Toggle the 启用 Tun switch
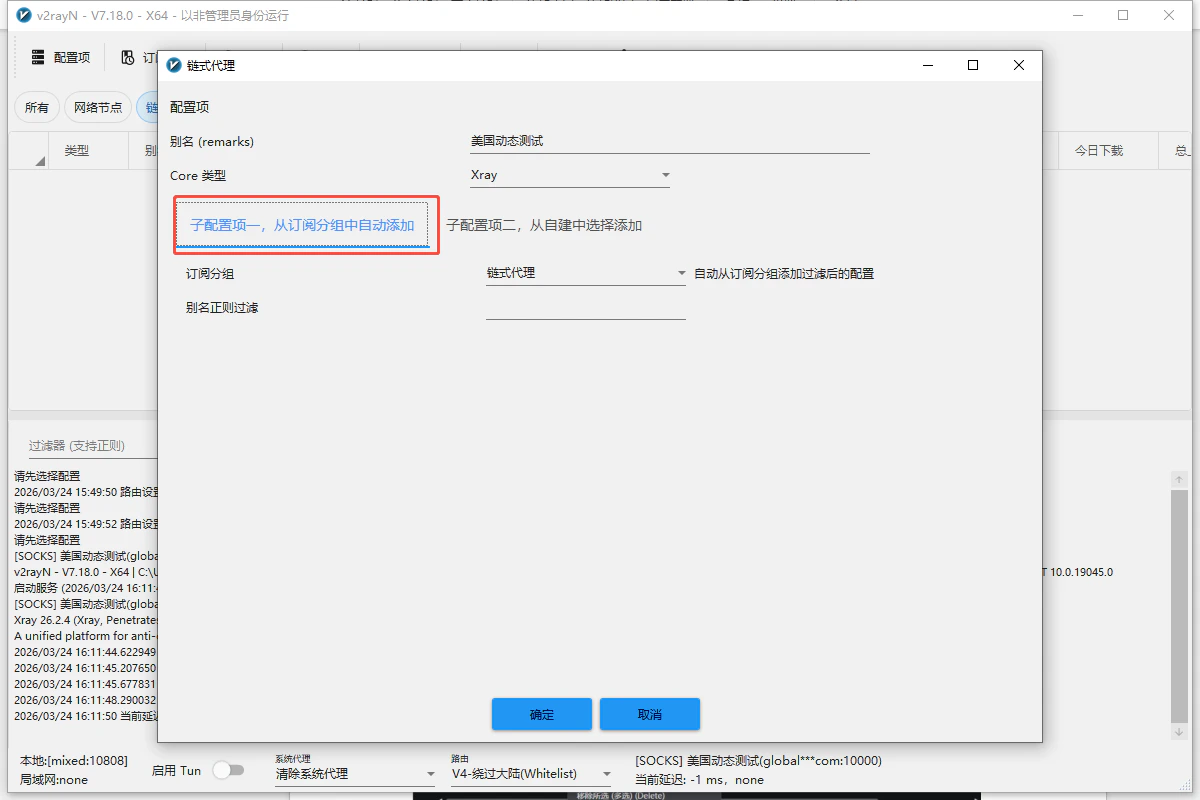This screenshot has height=800, width=1200. point(228,770)
